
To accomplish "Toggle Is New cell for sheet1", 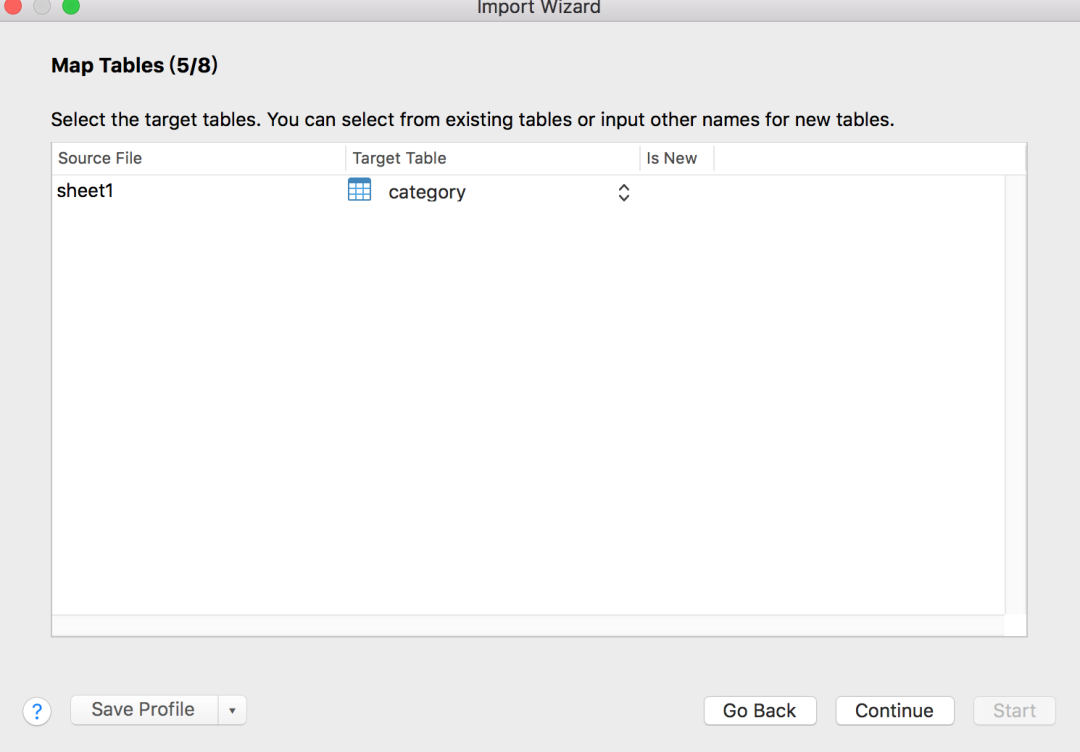I will [x=676, y=192].
